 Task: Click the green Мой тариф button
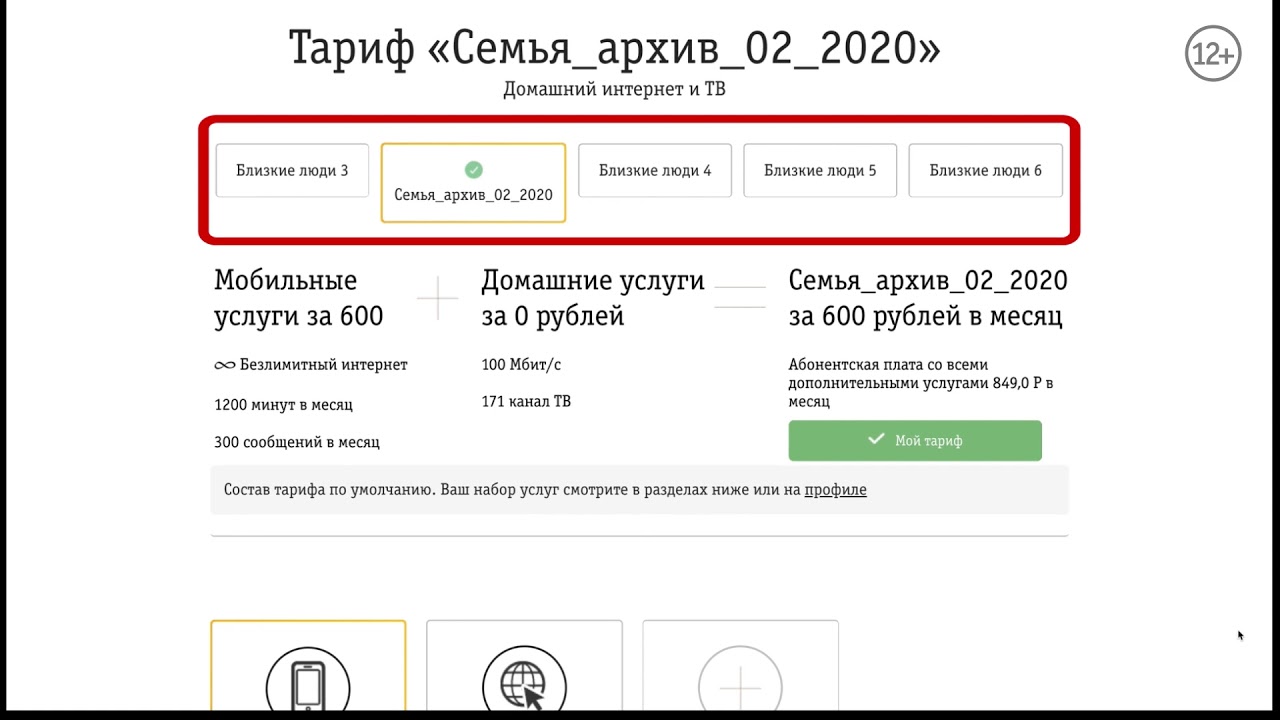tap(915, 440)
